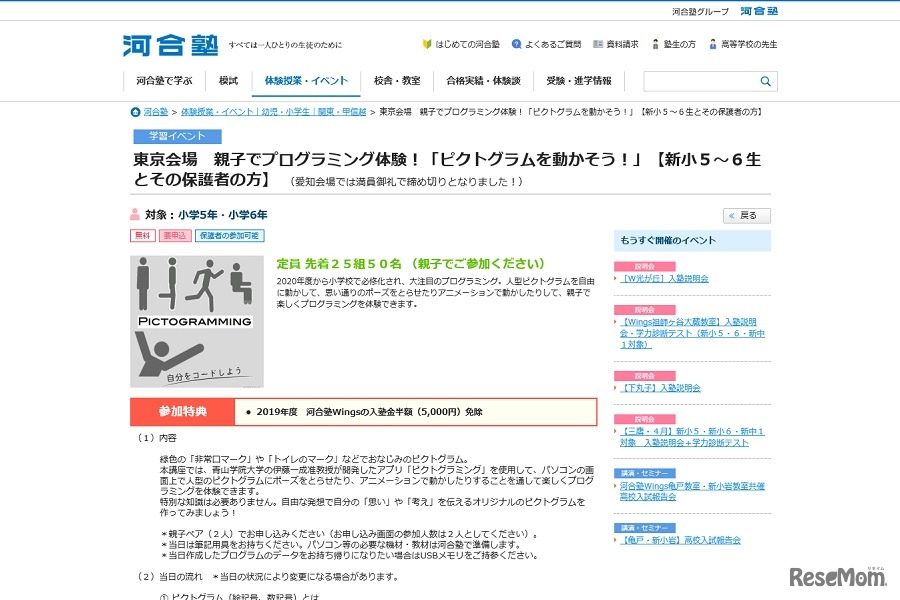Open the 校舎・教室 menu
Viewport: 900px width, 600px height.
[399, 80]
